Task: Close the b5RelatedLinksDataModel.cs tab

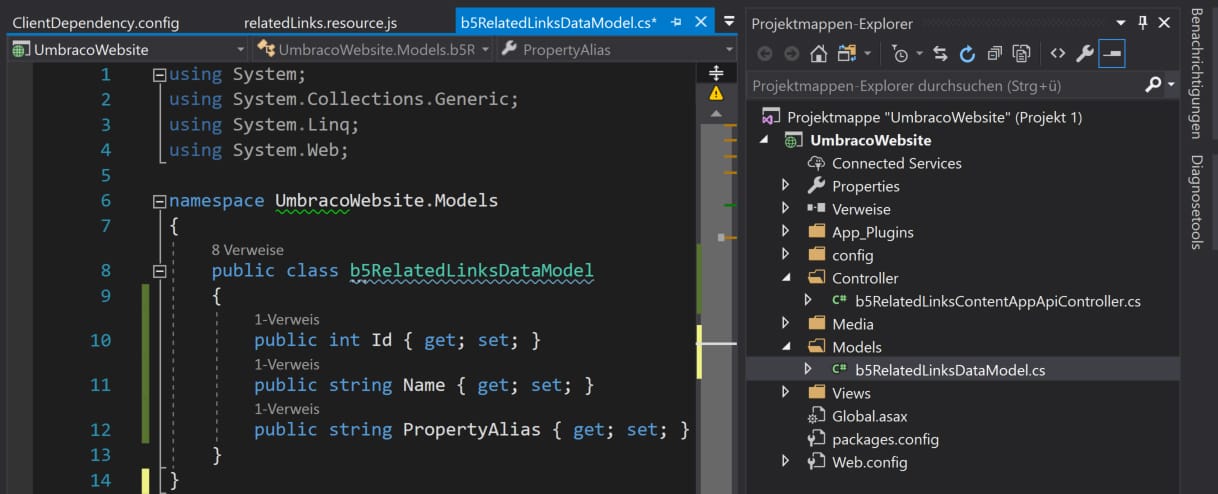Action: 700,22
